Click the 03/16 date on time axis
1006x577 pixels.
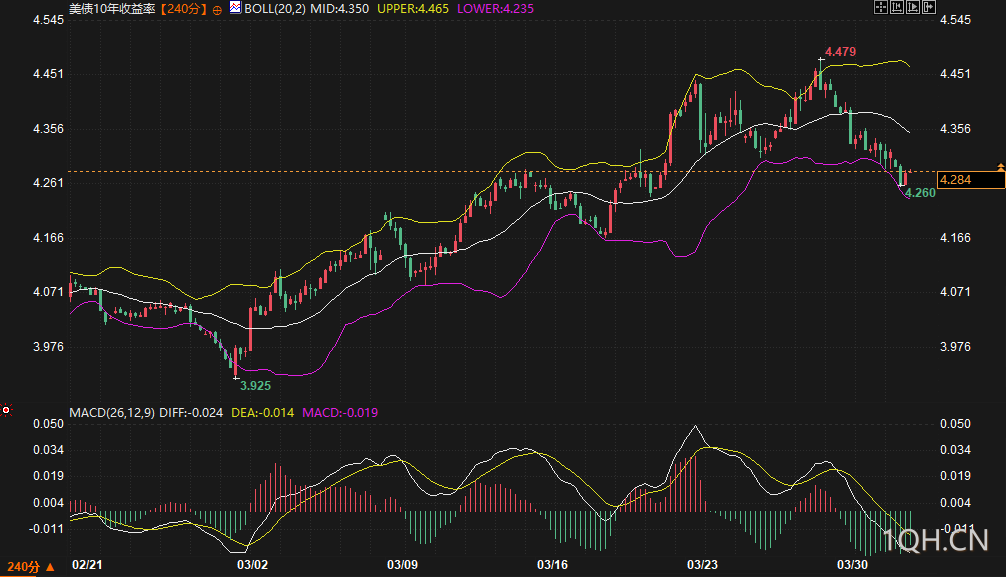pyautogui.click(x=552, y=566)
